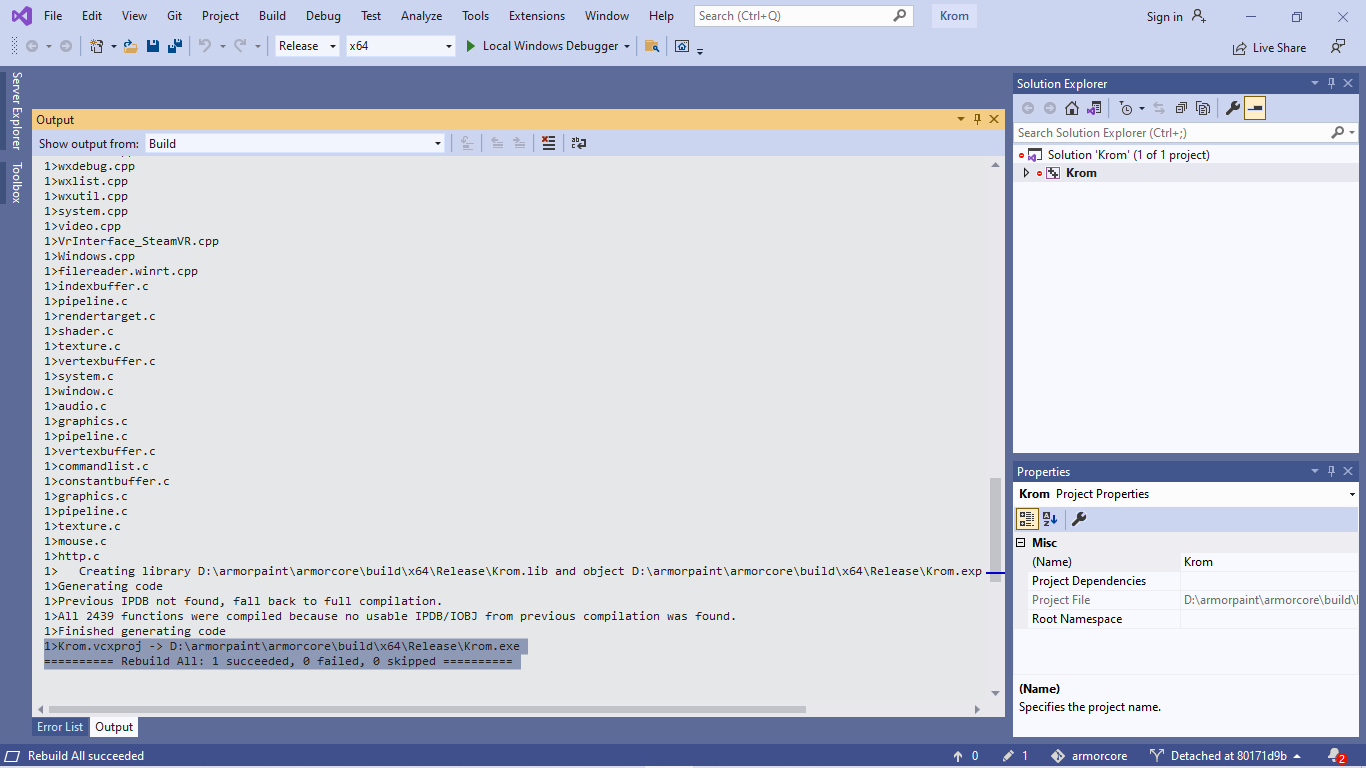Screen dimensions: 1366x768
Task: Switch to the Error List tab
Action: tap(59, 727)
